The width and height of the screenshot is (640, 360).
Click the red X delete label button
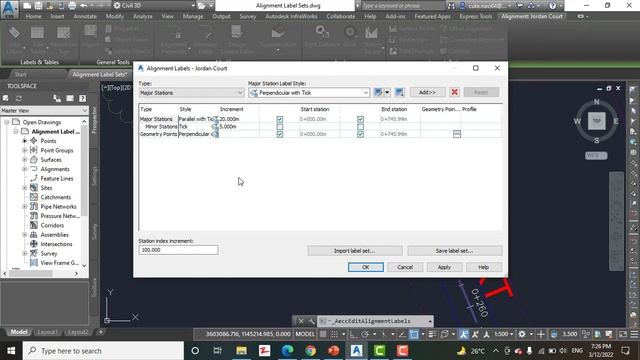pyautogui.click(x=454, y=92)
